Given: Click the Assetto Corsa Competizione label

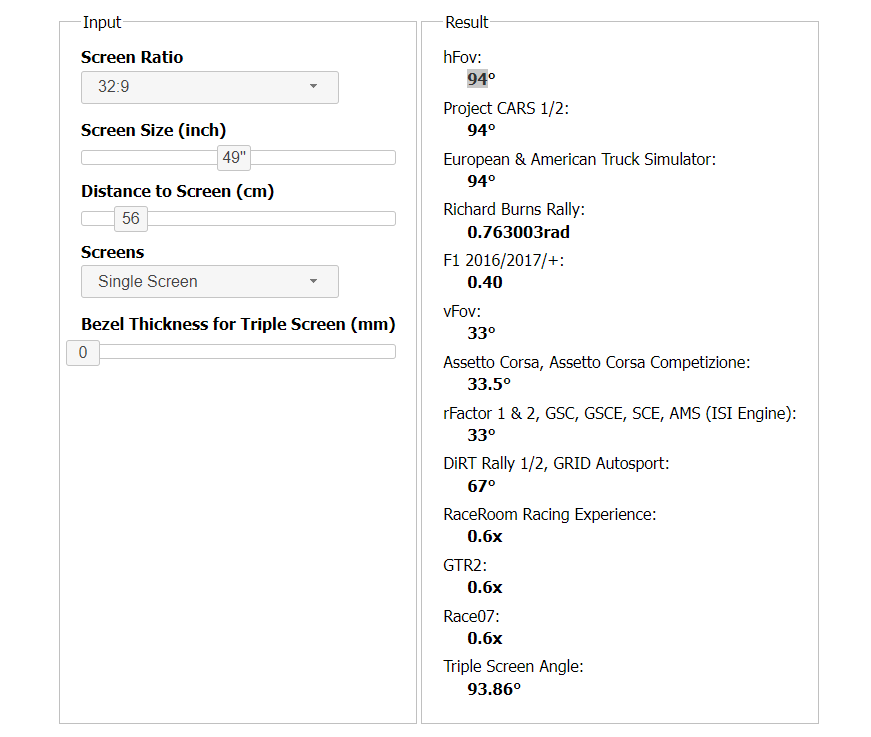Looking at the screenshot, I should (x=597, y=363).
